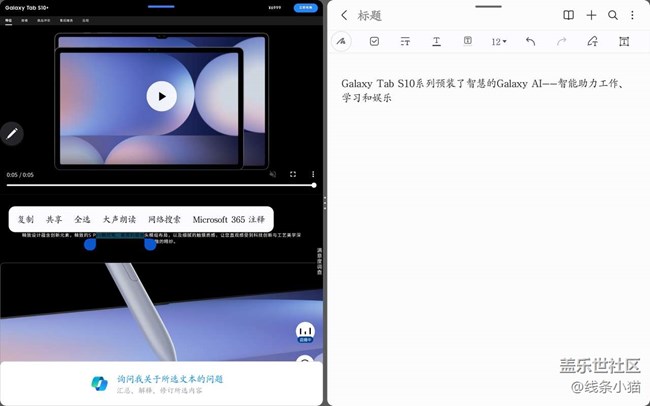Go back from the note editor
This screenshot has height=406, width=650.
[344, 15]
